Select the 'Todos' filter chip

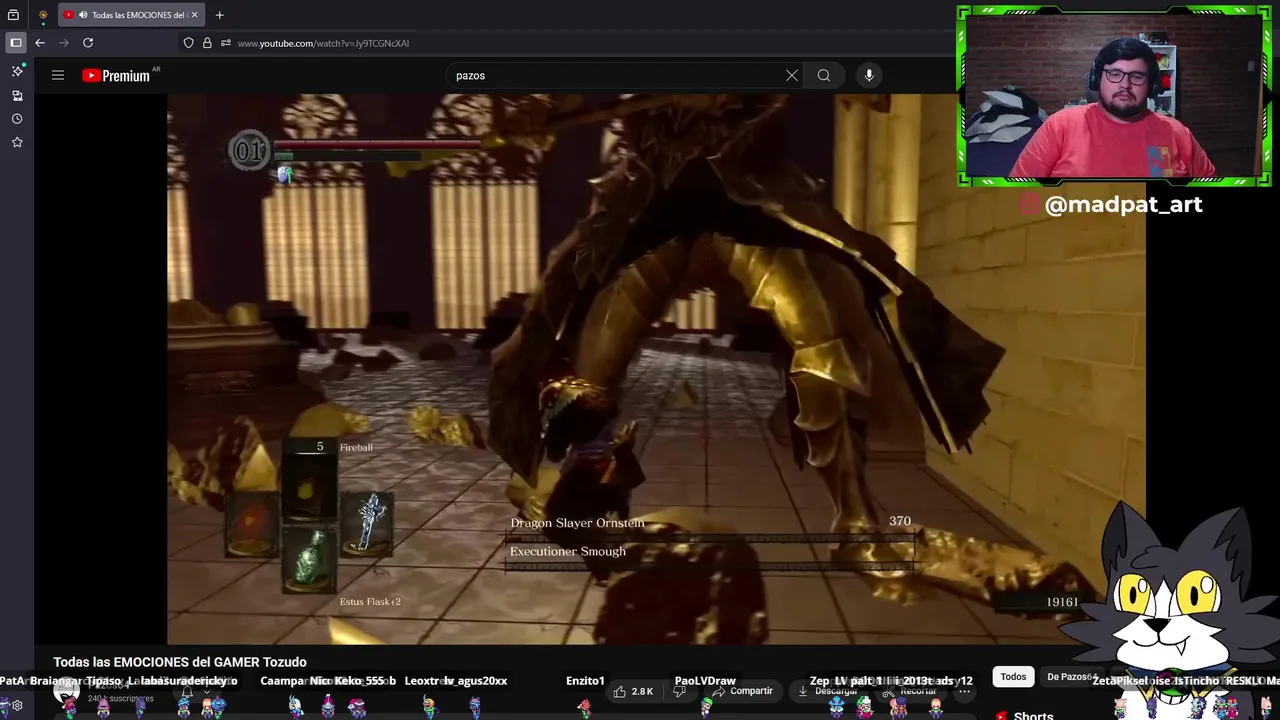click(1013, 677)
